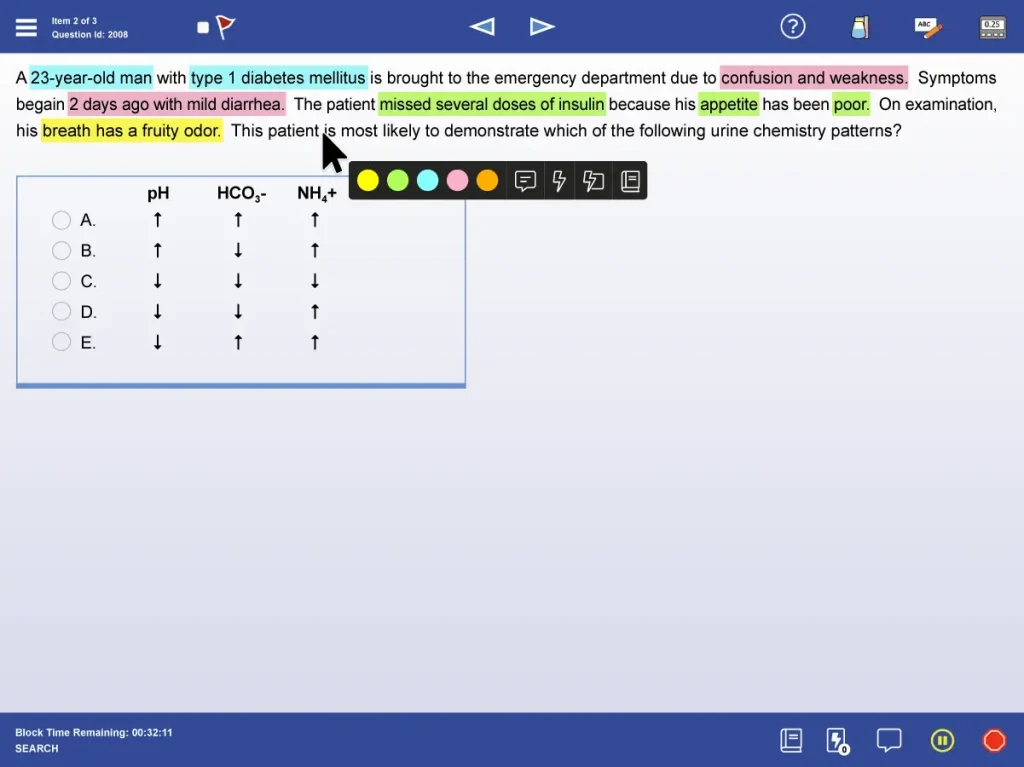
Task: Open the Calculator tool
Action: (x=991, y=27)
